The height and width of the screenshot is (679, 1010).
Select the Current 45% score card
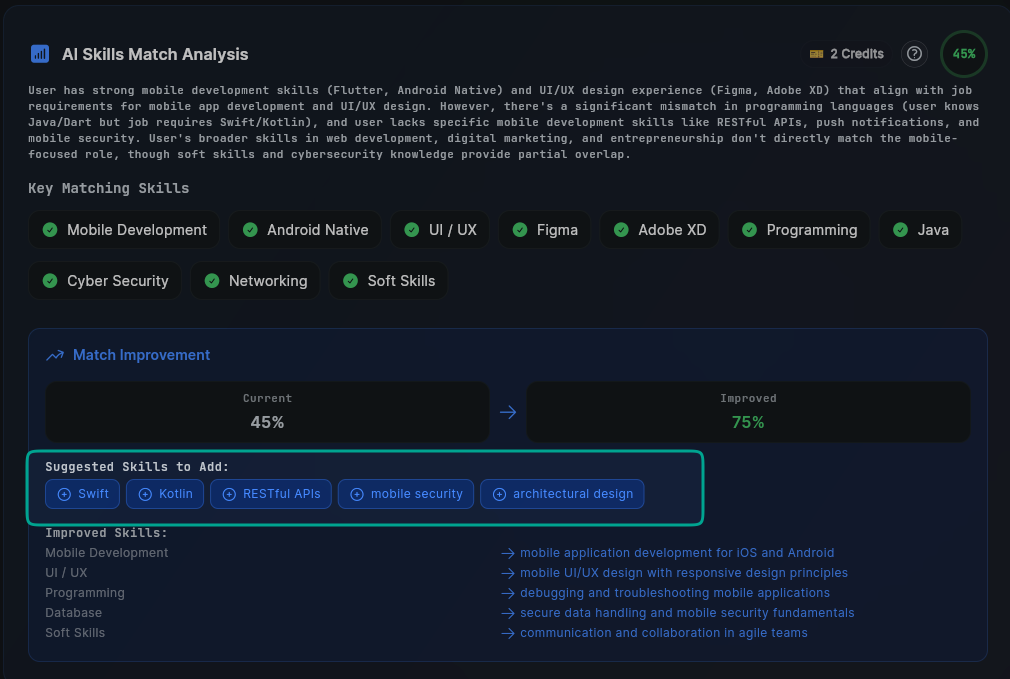(267, 411)
